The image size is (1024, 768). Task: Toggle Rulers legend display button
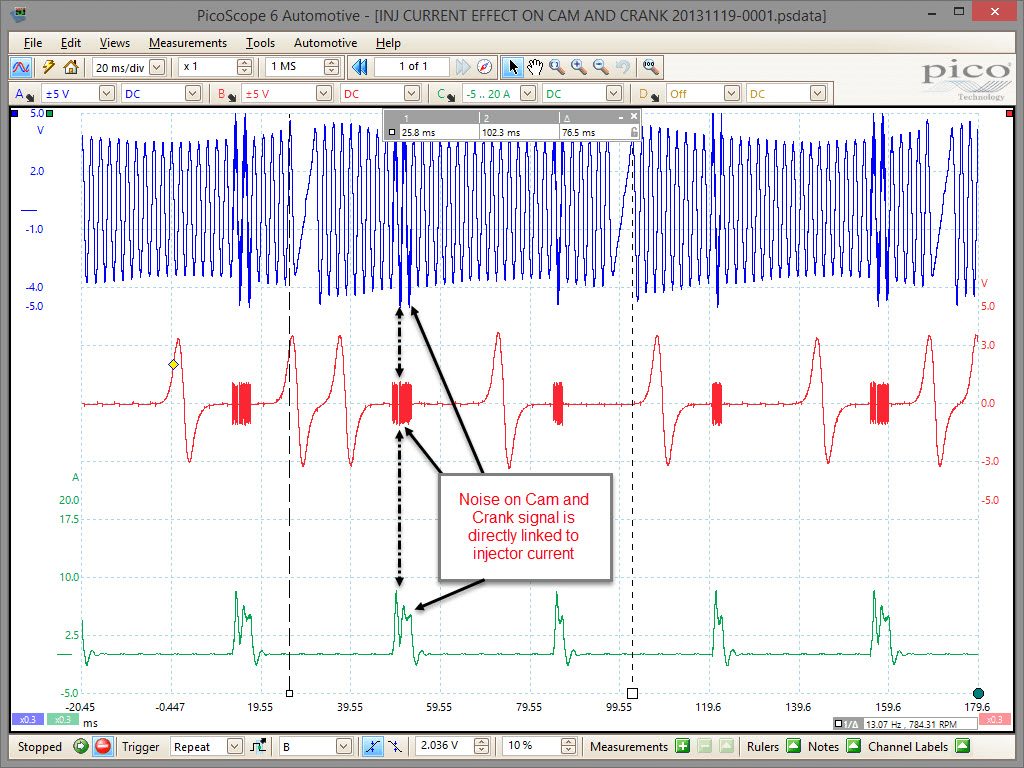(x=793, y=746)
